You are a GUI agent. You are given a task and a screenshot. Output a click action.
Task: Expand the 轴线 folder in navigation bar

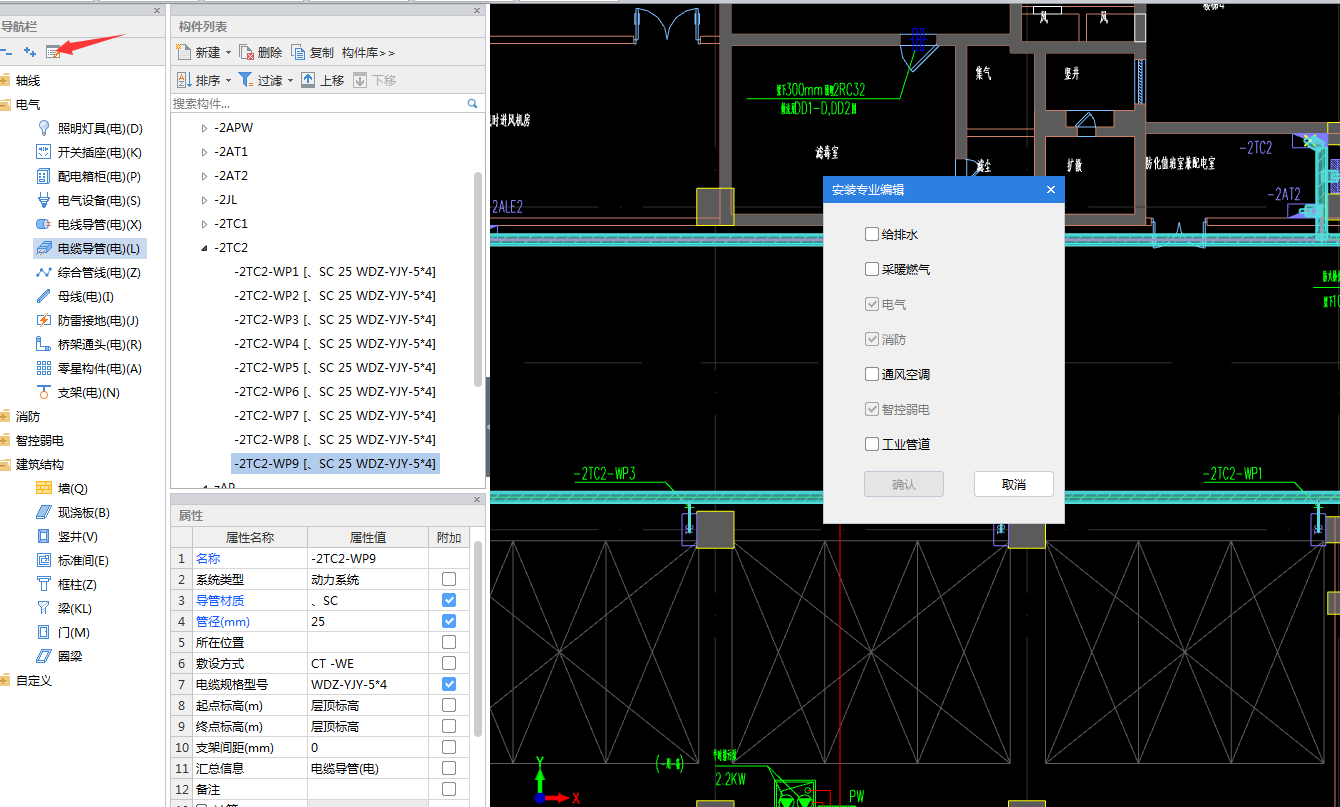[4, 80]
